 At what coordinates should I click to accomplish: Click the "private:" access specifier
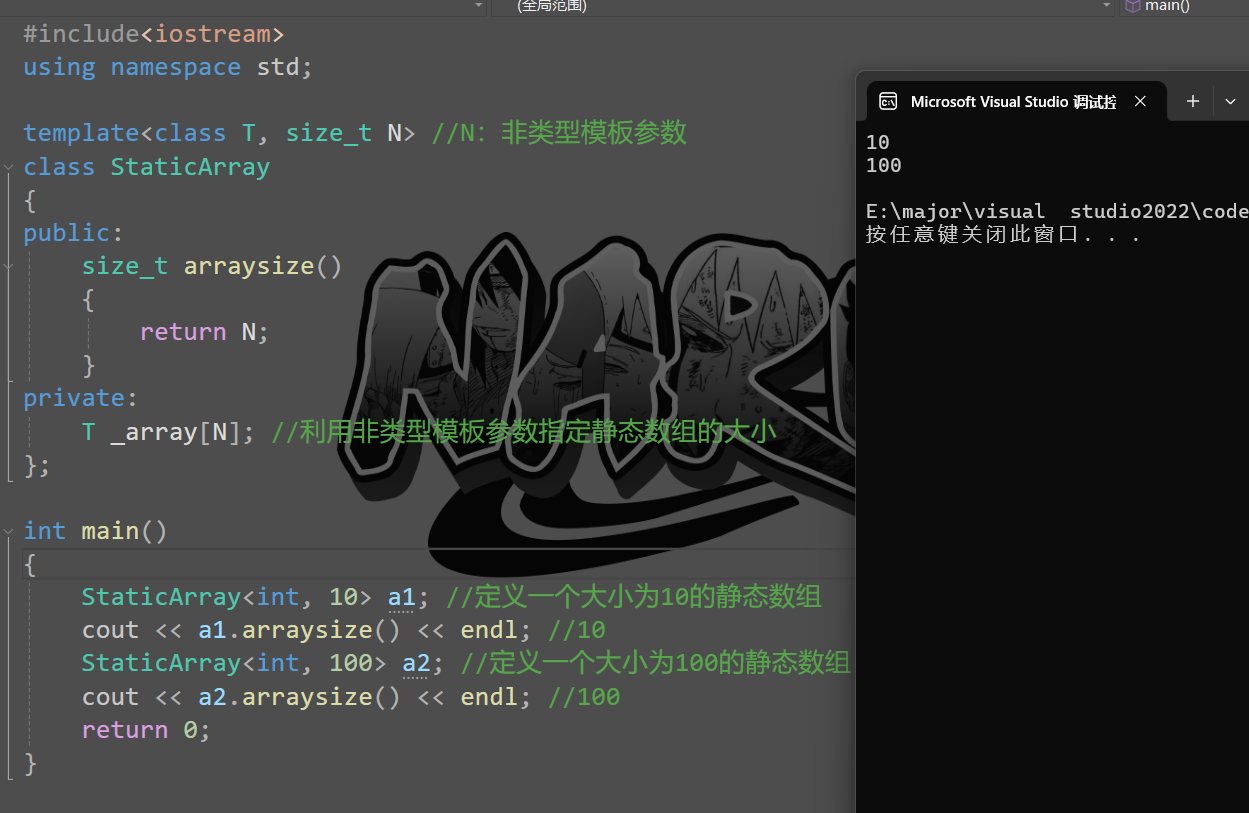click(80, 398)
